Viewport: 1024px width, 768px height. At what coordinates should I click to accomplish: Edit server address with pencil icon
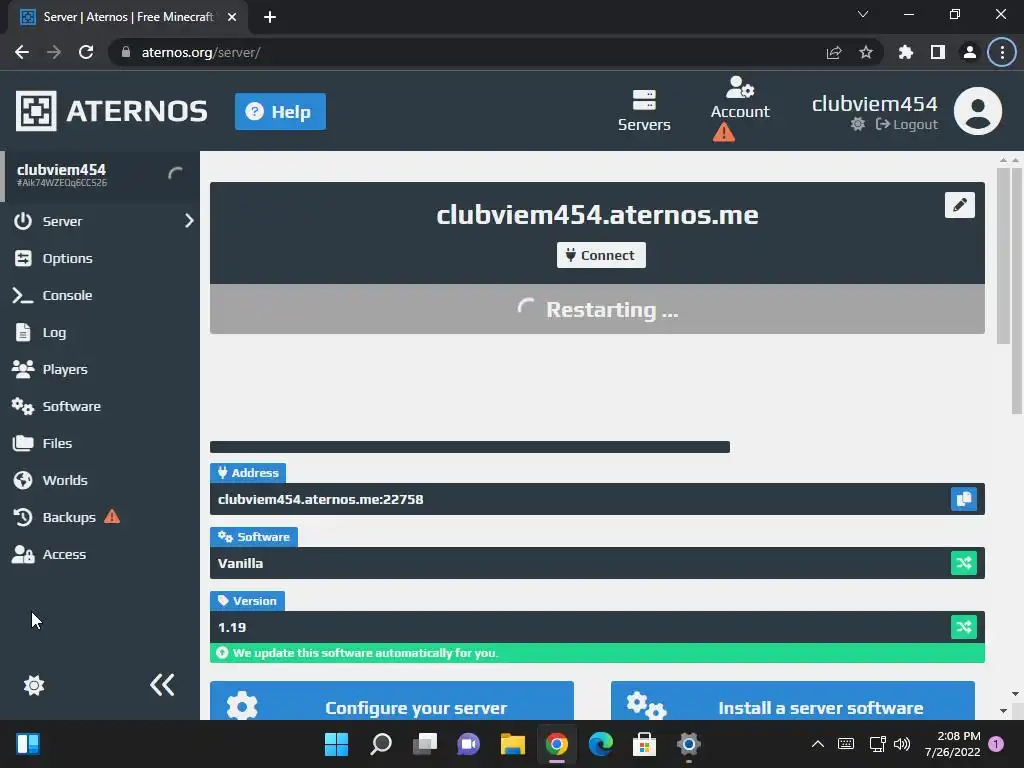(x=959, y=205)
